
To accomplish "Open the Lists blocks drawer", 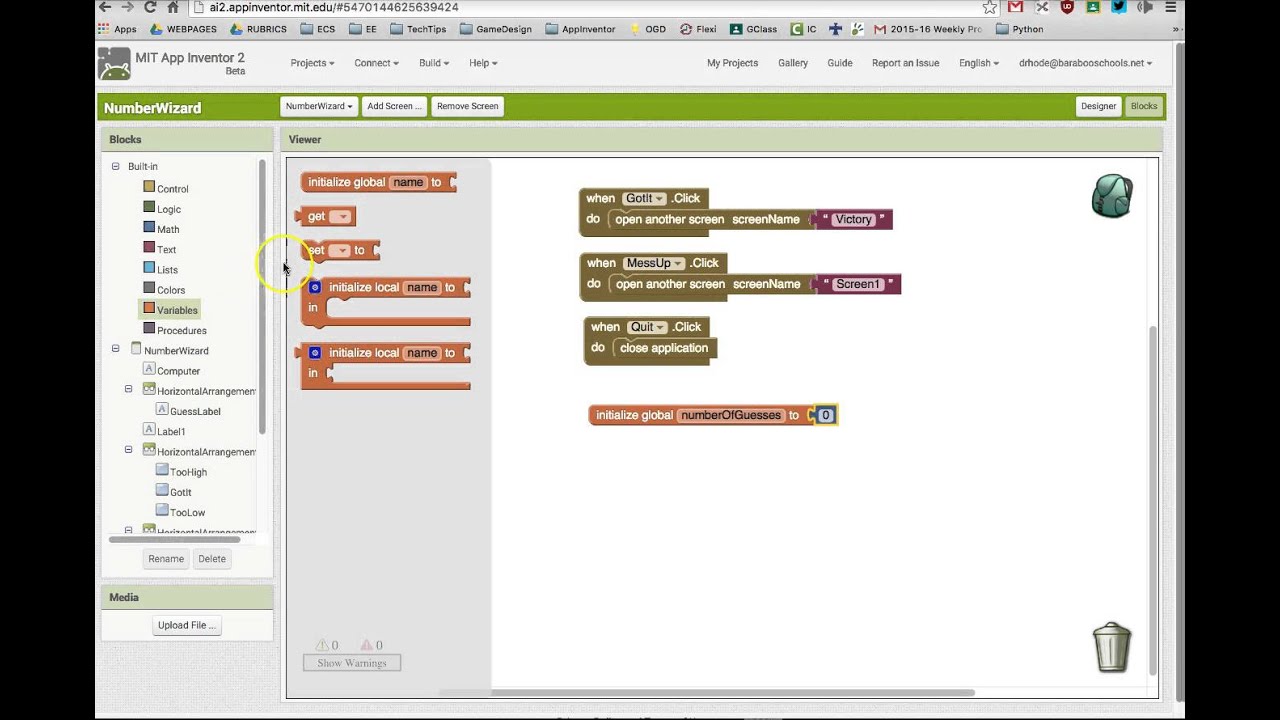I will (160, 269).
